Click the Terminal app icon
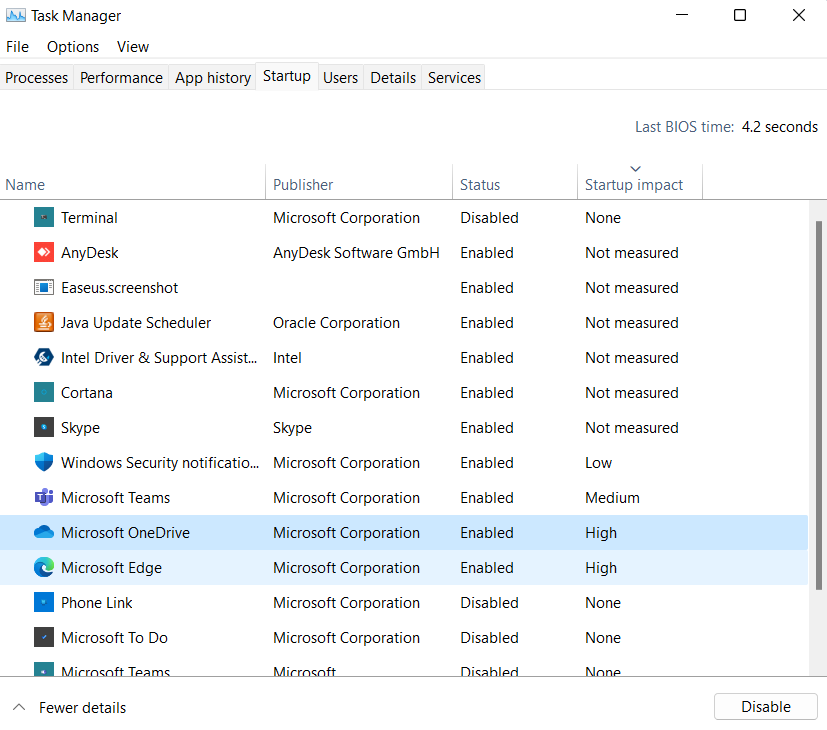The height and width of the screenshot is (730, 827). 44,217
